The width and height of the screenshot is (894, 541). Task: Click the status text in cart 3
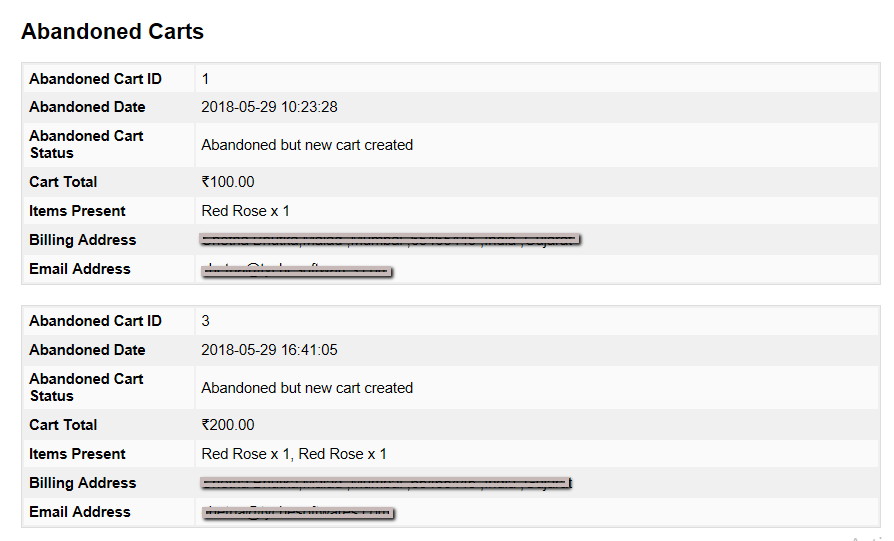tap(307, 388)
